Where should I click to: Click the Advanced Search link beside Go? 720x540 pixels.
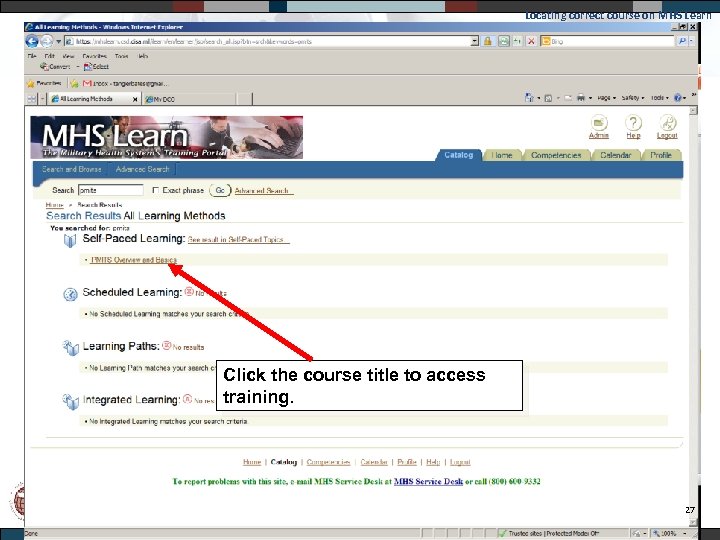click(x=262, y=191)
